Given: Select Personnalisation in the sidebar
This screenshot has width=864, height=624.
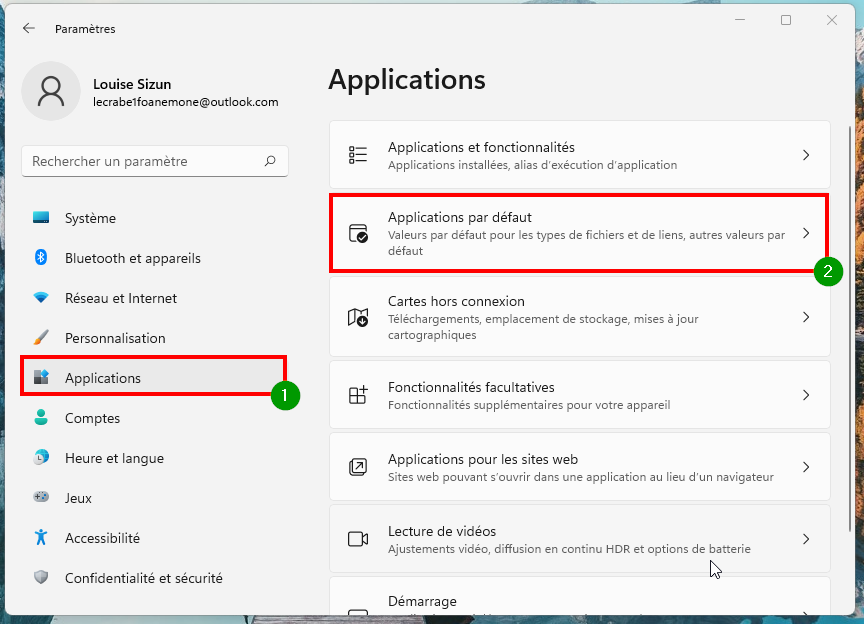Looking at the screenshot, I should (x=154, y=338).
